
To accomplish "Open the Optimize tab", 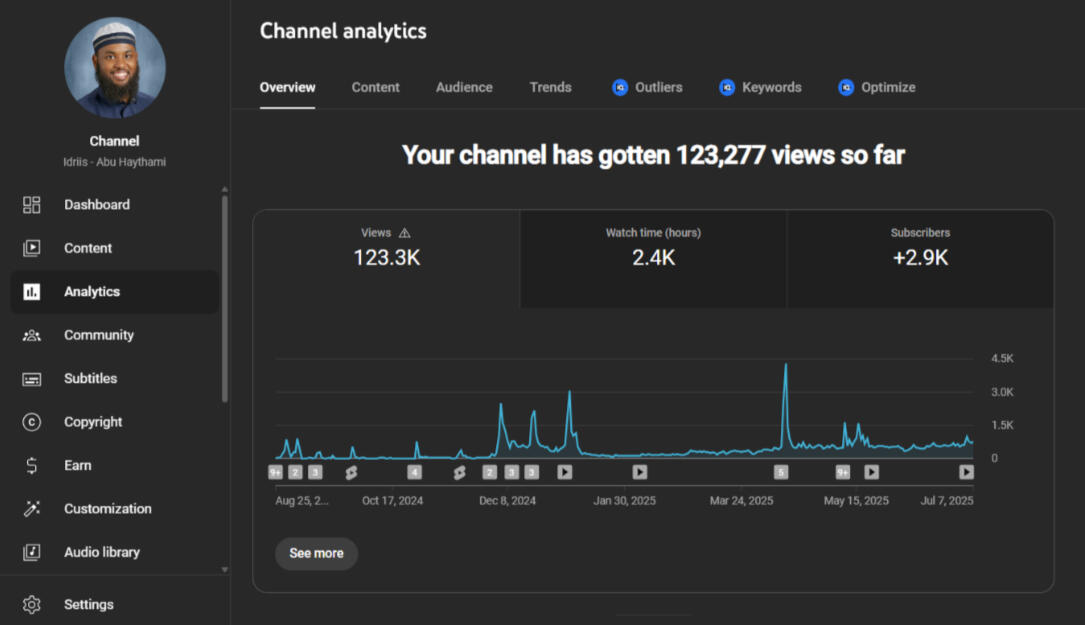I will 876,88.
